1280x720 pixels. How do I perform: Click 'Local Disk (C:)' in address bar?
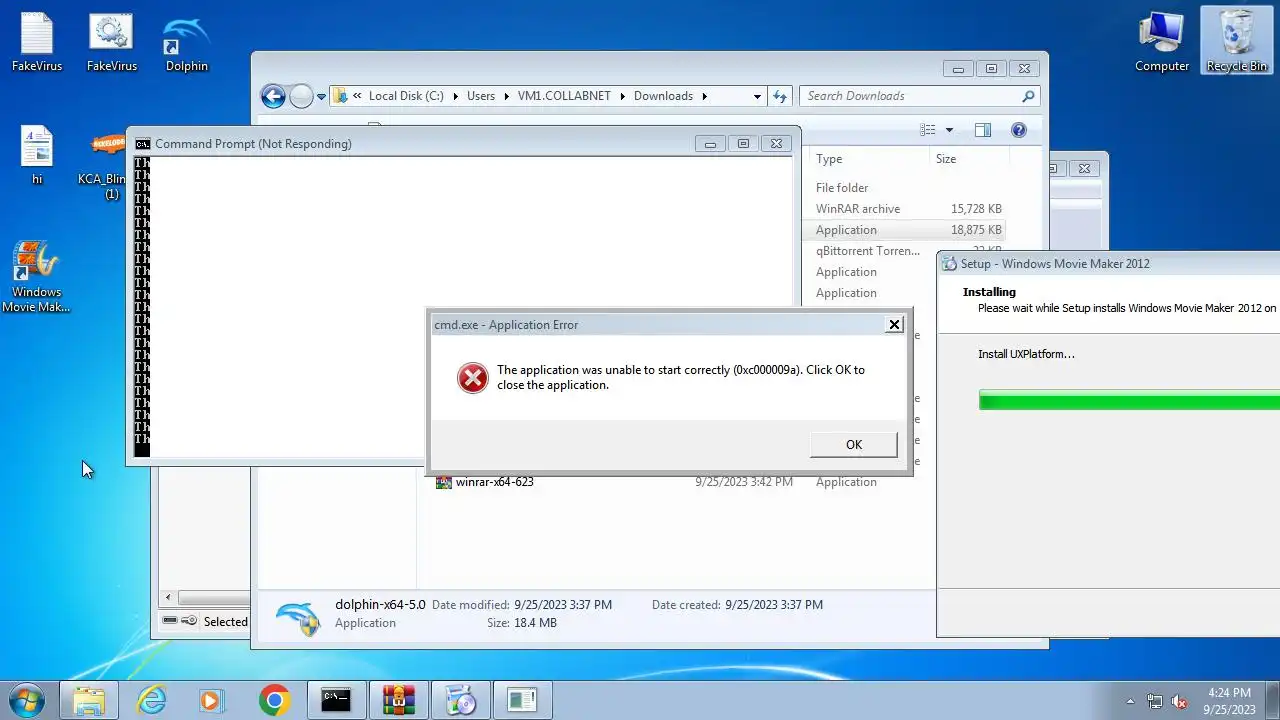point(406,96)
